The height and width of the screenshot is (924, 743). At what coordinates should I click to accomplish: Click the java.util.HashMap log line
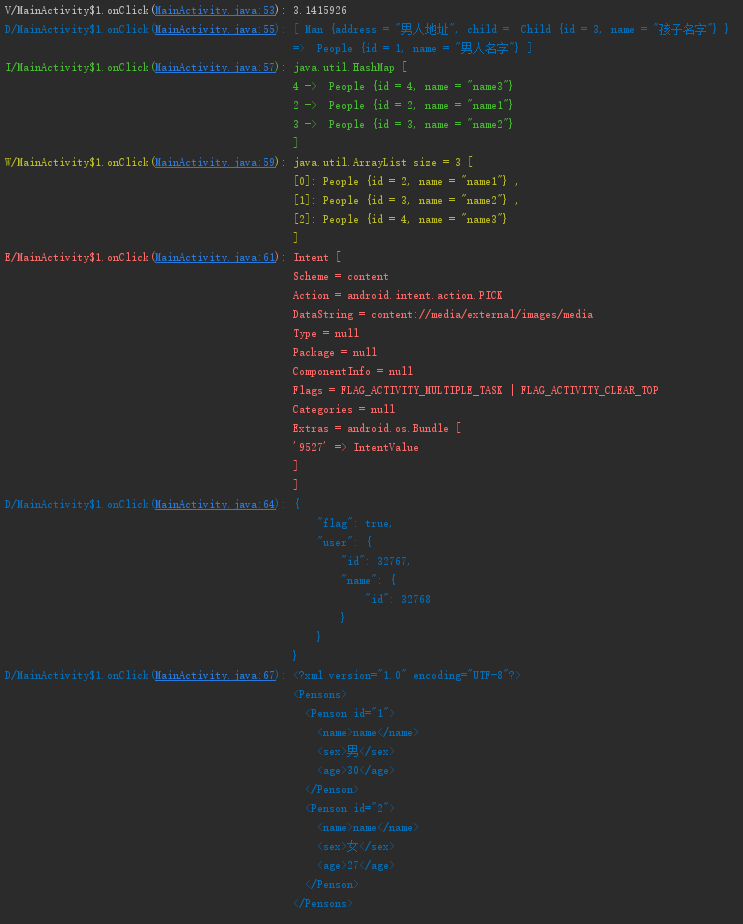tap(350, 67)
